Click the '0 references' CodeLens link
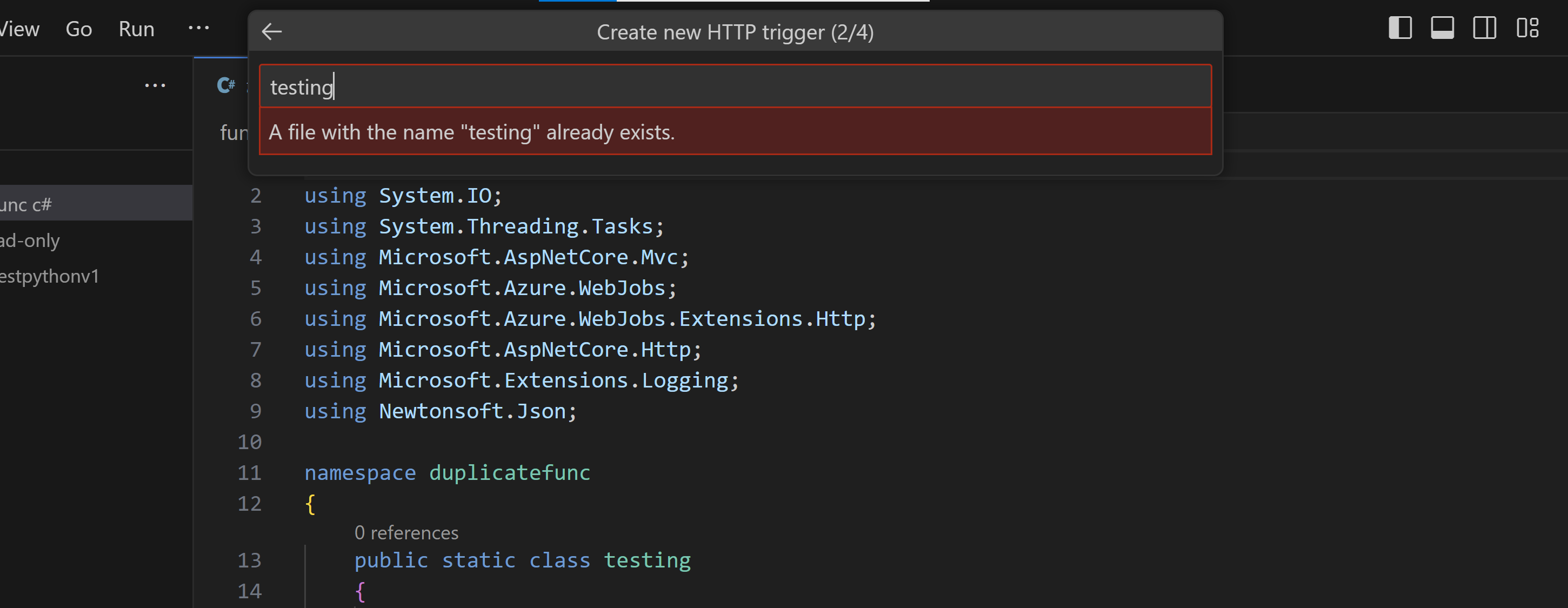This screenshot has height=608, width=1568. (x=406, y=532)
